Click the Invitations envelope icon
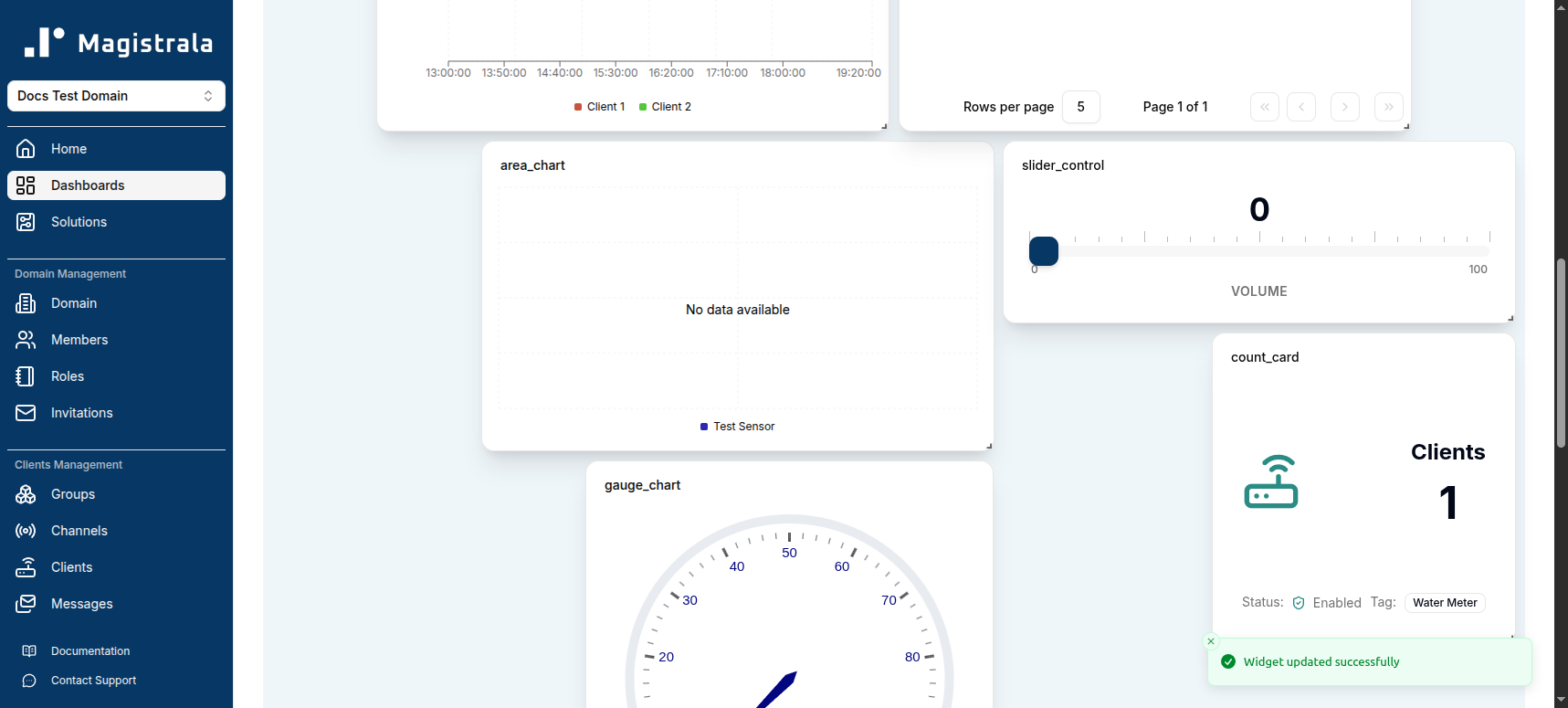The height and width of the screenshot is (708, 1568). click(x=26, y=413)
